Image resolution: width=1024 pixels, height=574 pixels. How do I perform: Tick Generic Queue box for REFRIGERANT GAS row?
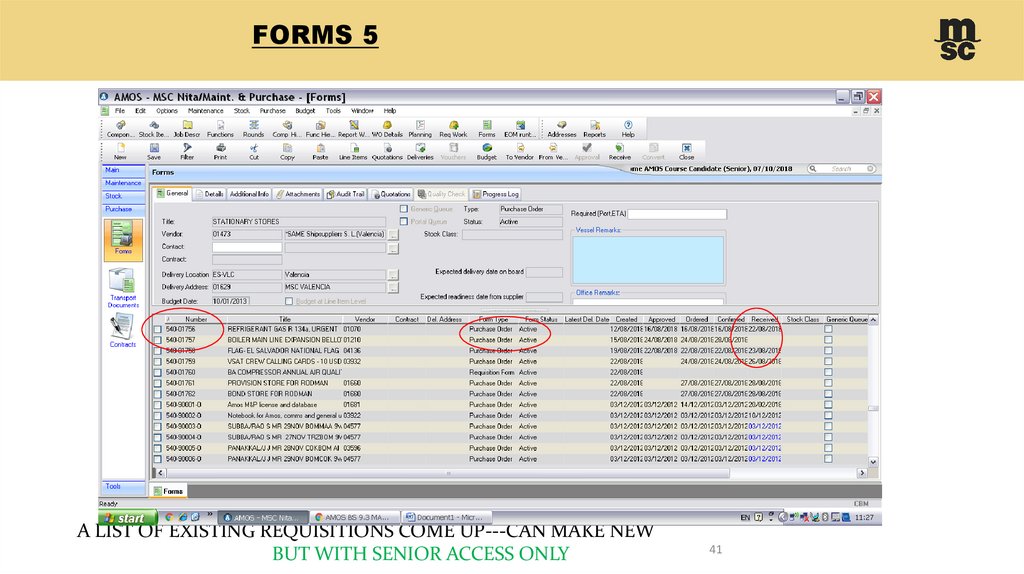(x=828, y=329)
